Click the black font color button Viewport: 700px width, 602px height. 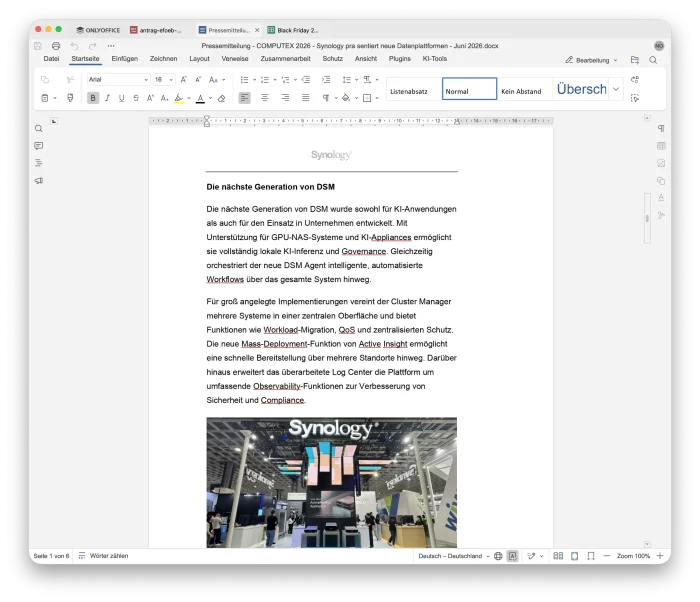coord(200,98)
